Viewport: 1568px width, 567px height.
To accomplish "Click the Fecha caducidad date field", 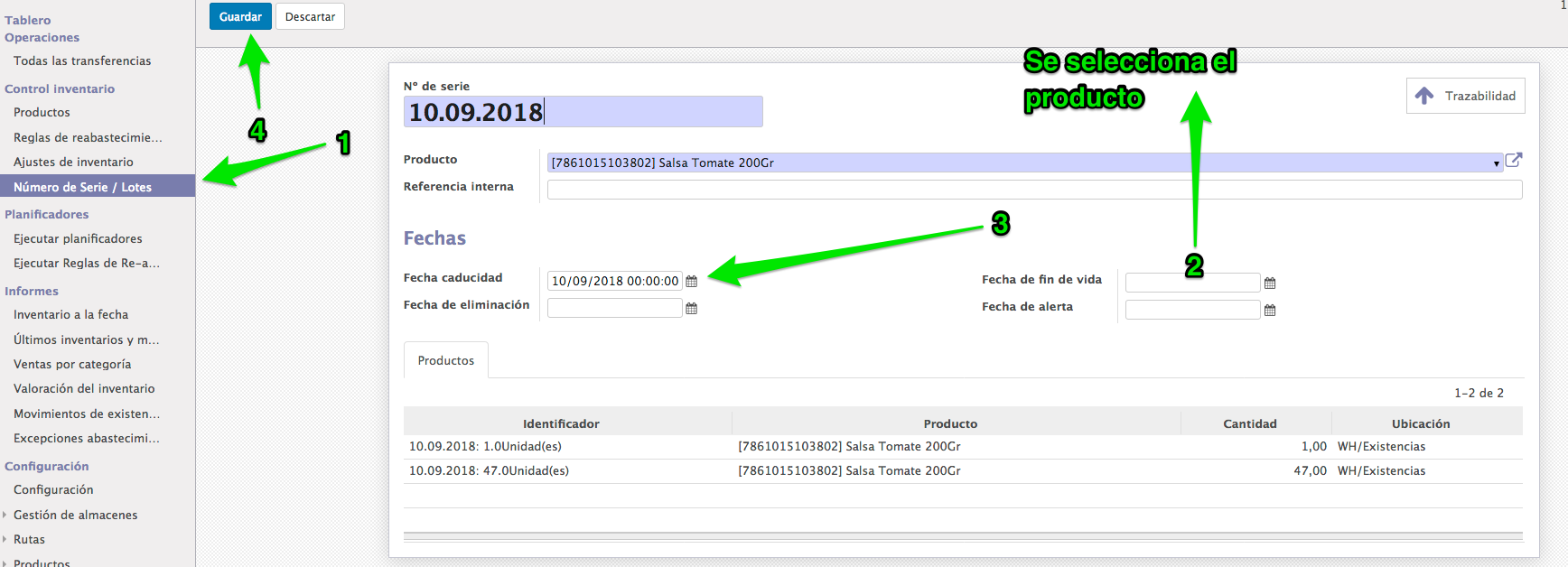I will tap(614, 281).
